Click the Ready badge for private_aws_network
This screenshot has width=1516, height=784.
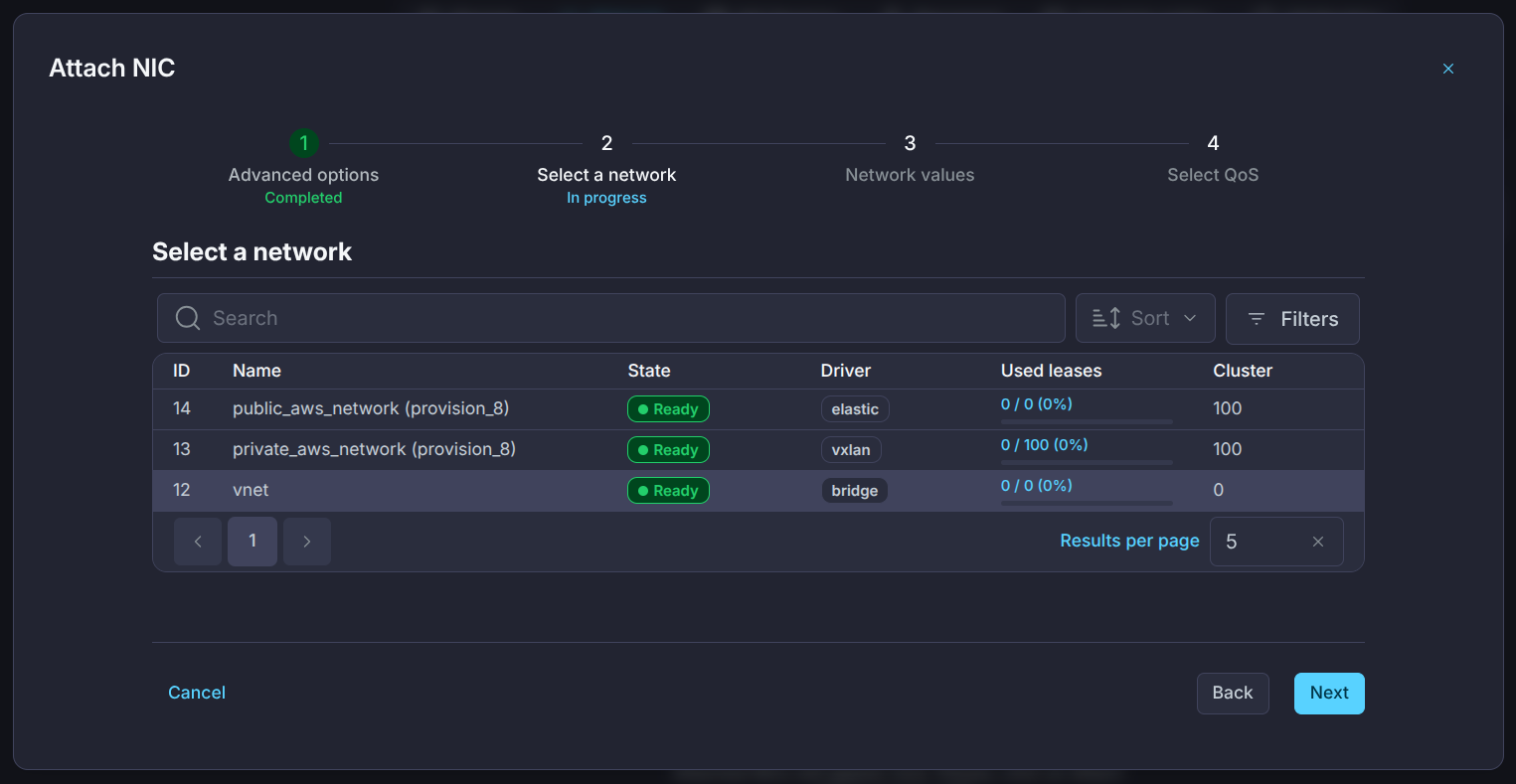[x=668, y=450]
